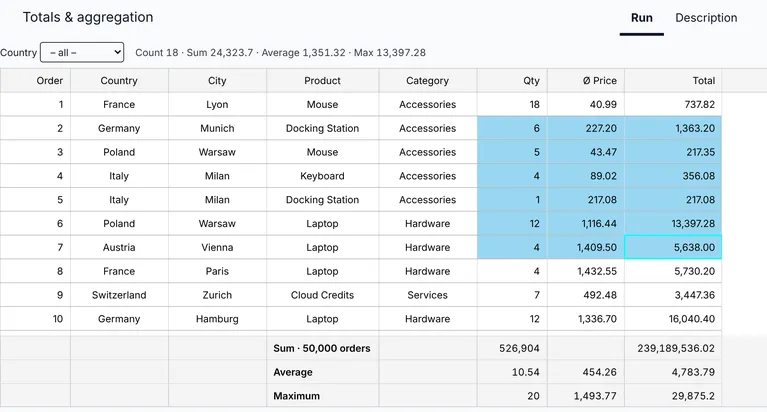Screen dimensions: 767x412
Task: Click the selection summary Count 18 text
Action: tap(157, 52)
